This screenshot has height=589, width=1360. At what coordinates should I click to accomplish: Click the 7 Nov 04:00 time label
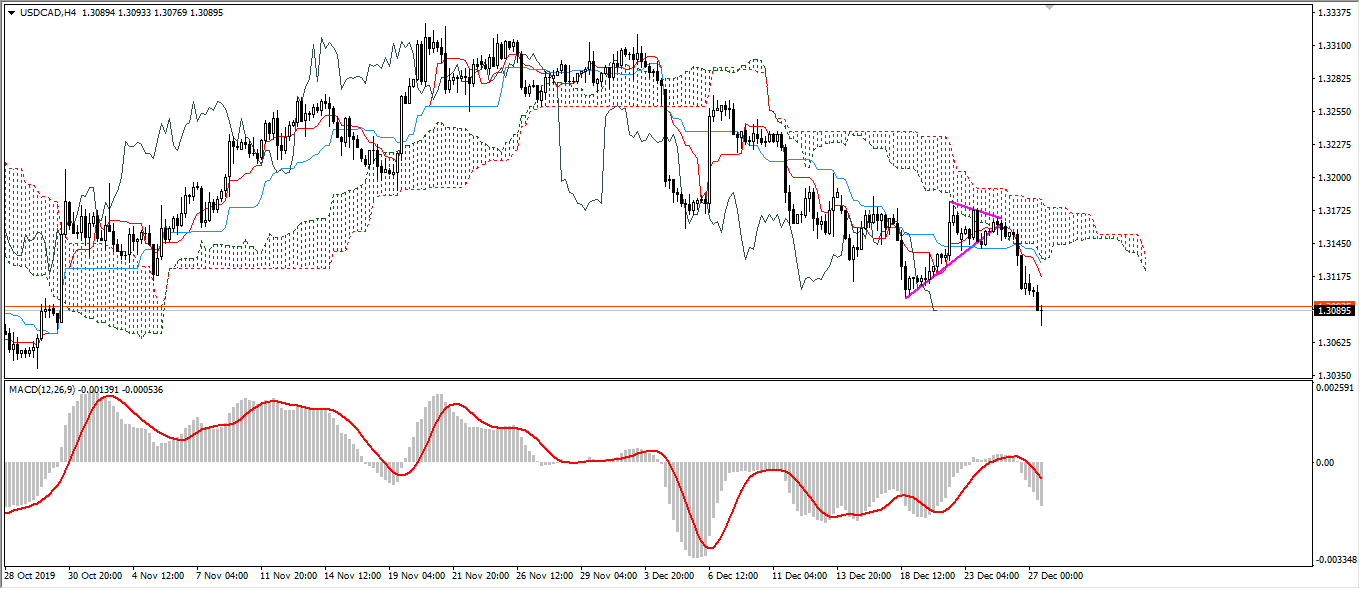click(x=223, y=577)
